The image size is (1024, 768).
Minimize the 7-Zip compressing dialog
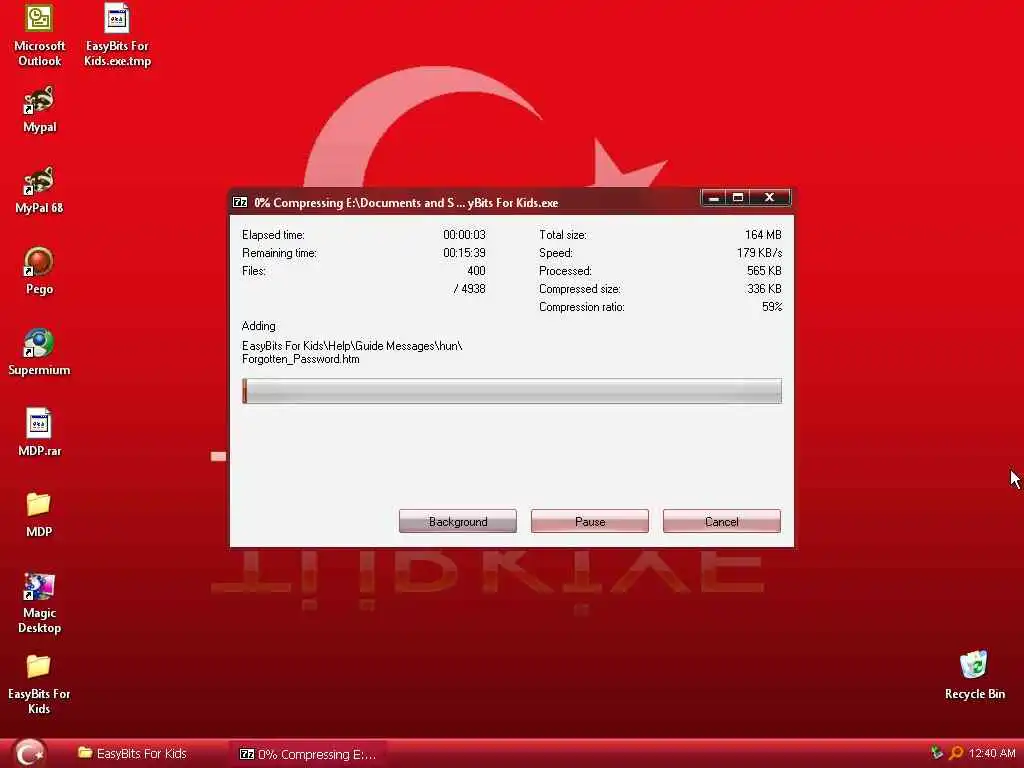[x=714, y=197]
